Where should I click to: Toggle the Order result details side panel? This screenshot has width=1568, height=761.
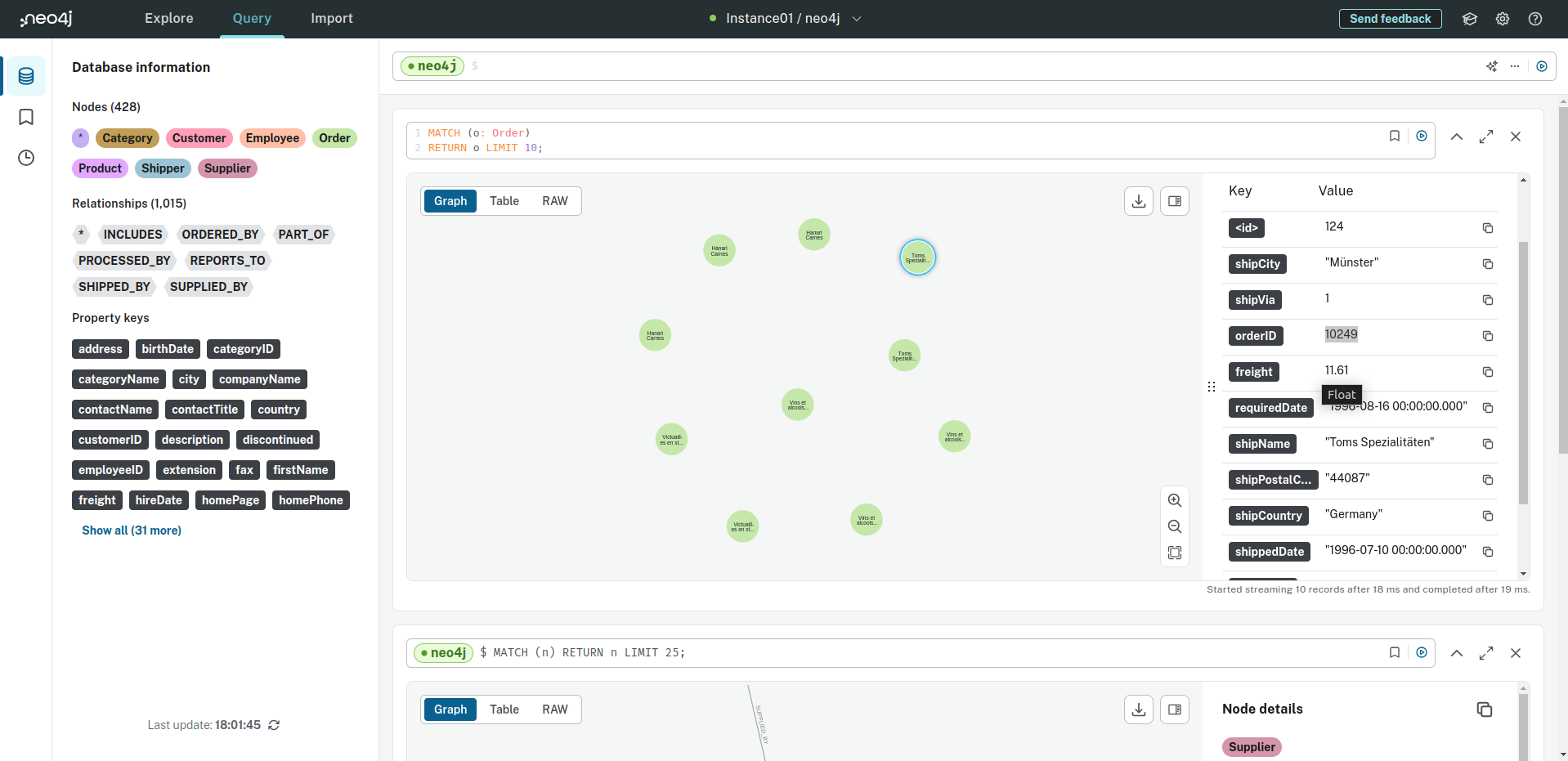point(1175,201)
